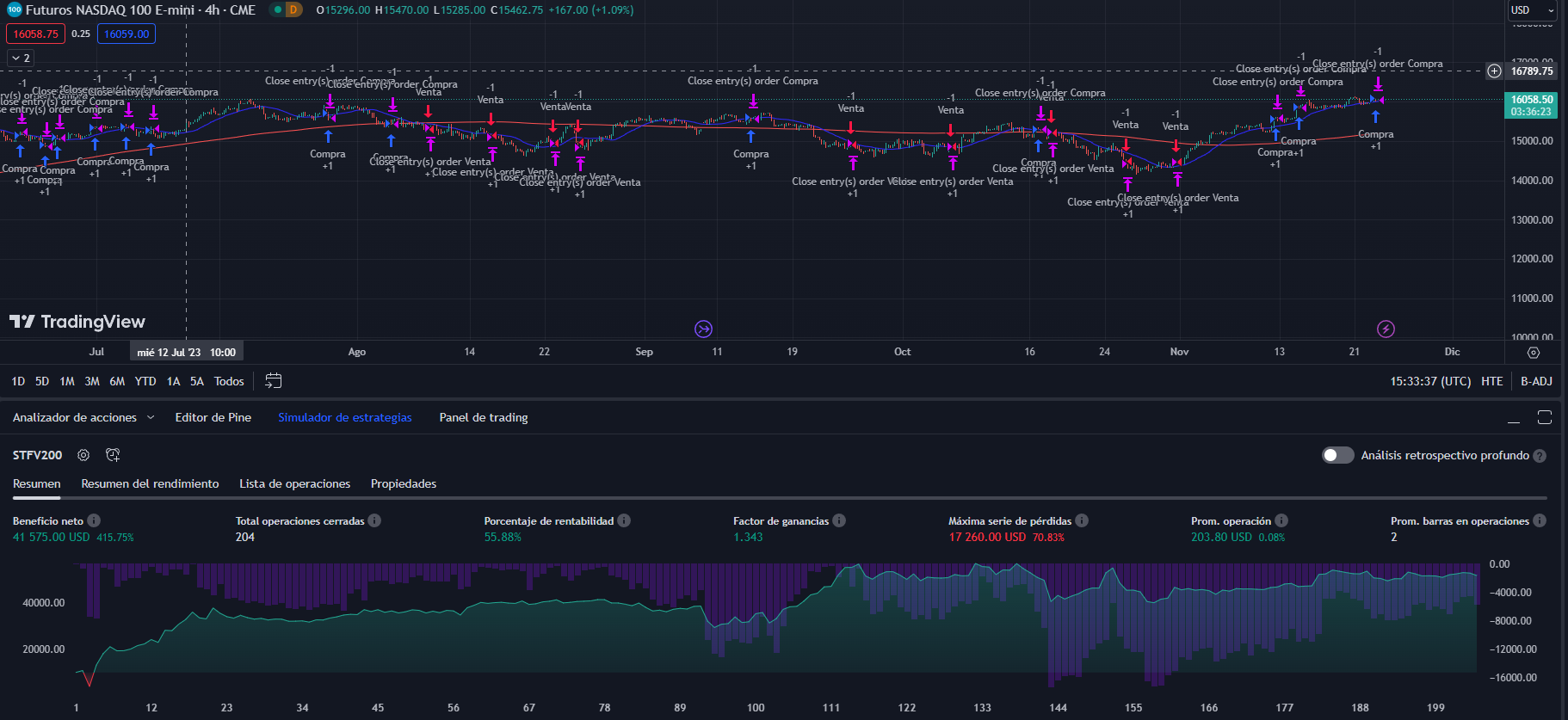Screen dimensions: 1568x720
Task: Open the 15:33:37 (UTC) timezone menu
Action: [x=1430, y=381]
